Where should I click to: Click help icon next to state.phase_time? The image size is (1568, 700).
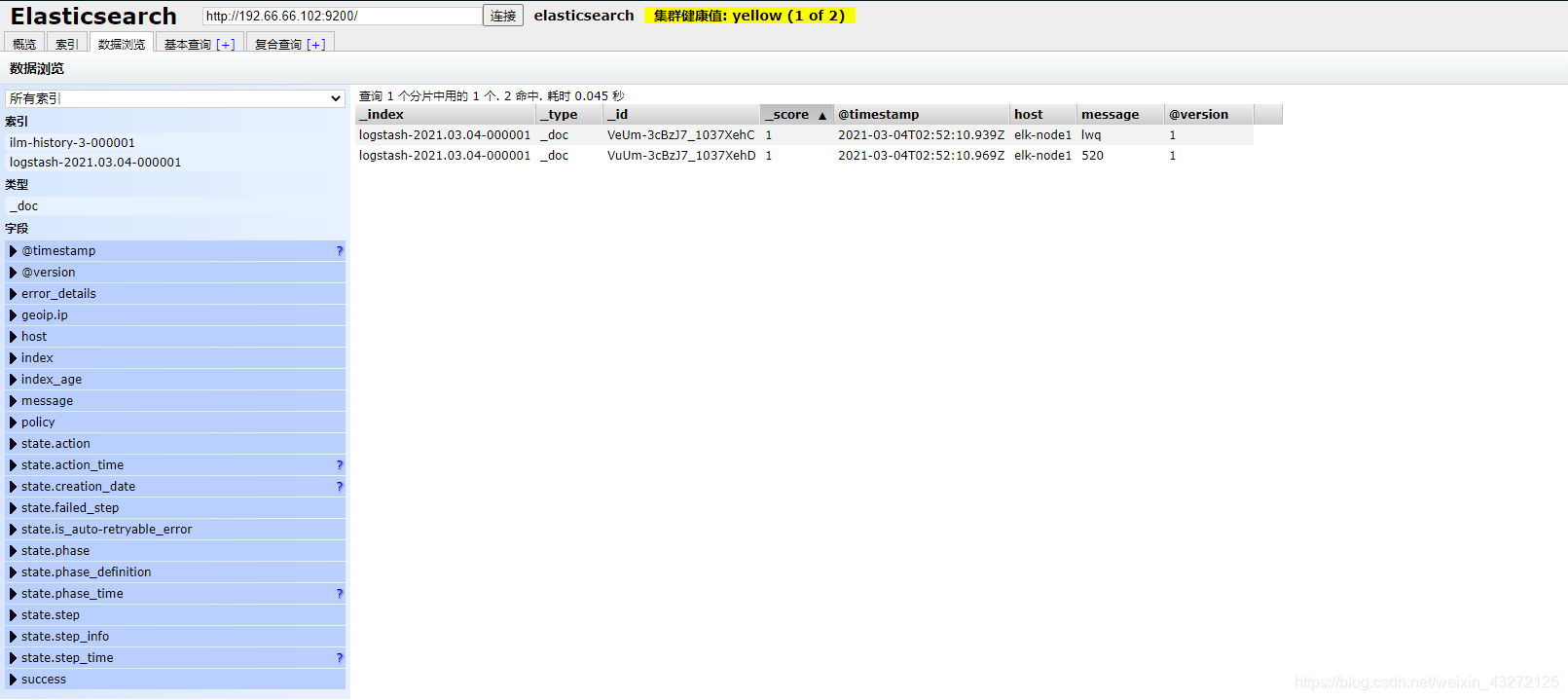(340, 593)
